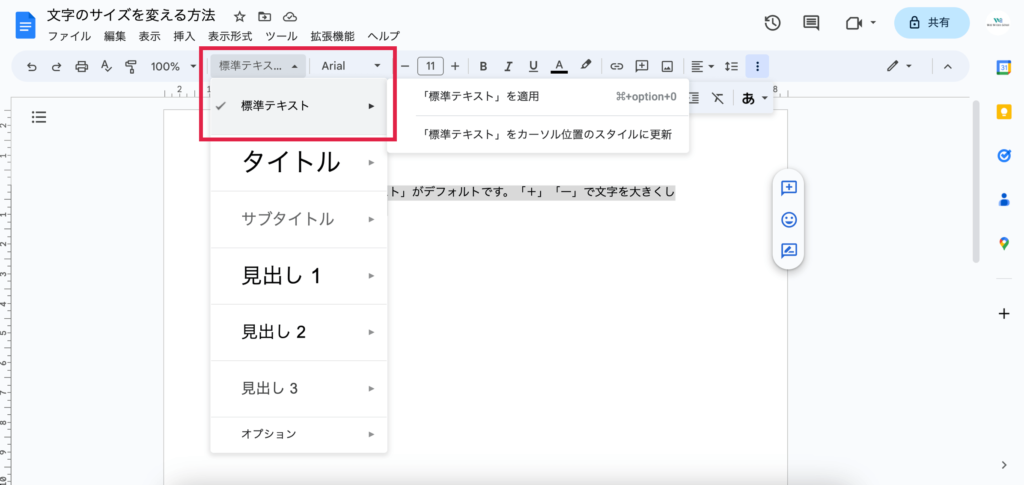Click the suggest edits floating icon
Screen dimensions: 1024x485
click(789, 251)
